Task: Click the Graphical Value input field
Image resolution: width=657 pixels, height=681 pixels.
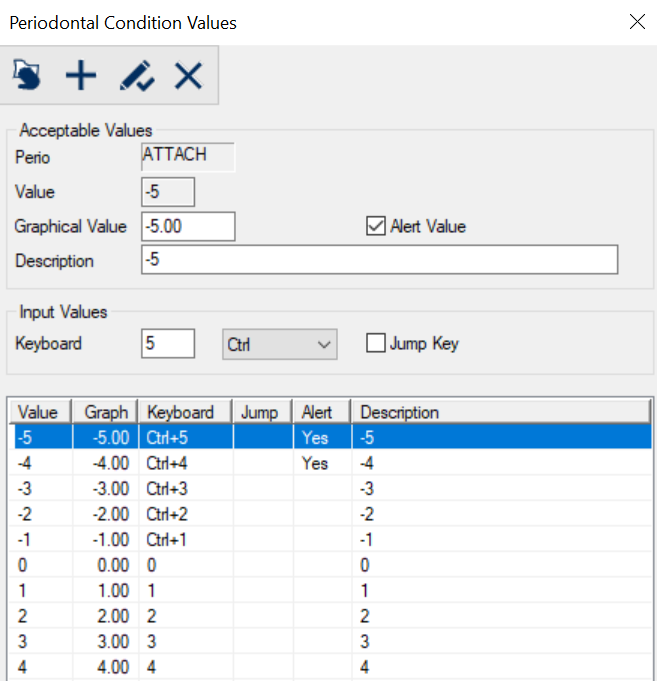Action: (188, 226)
